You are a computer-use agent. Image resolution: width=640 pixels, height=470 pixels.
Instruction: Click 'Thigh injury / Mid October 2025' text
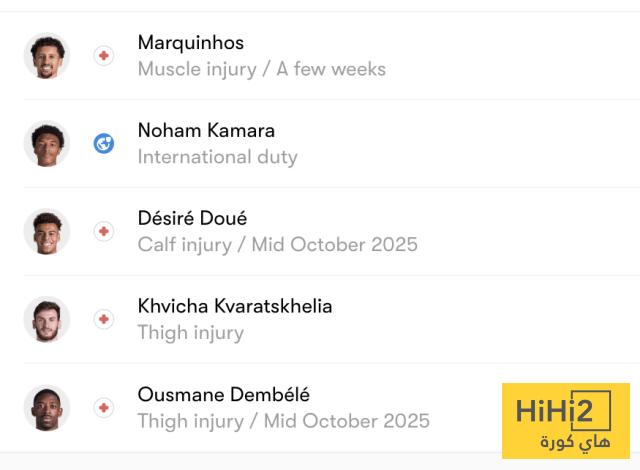283,421
